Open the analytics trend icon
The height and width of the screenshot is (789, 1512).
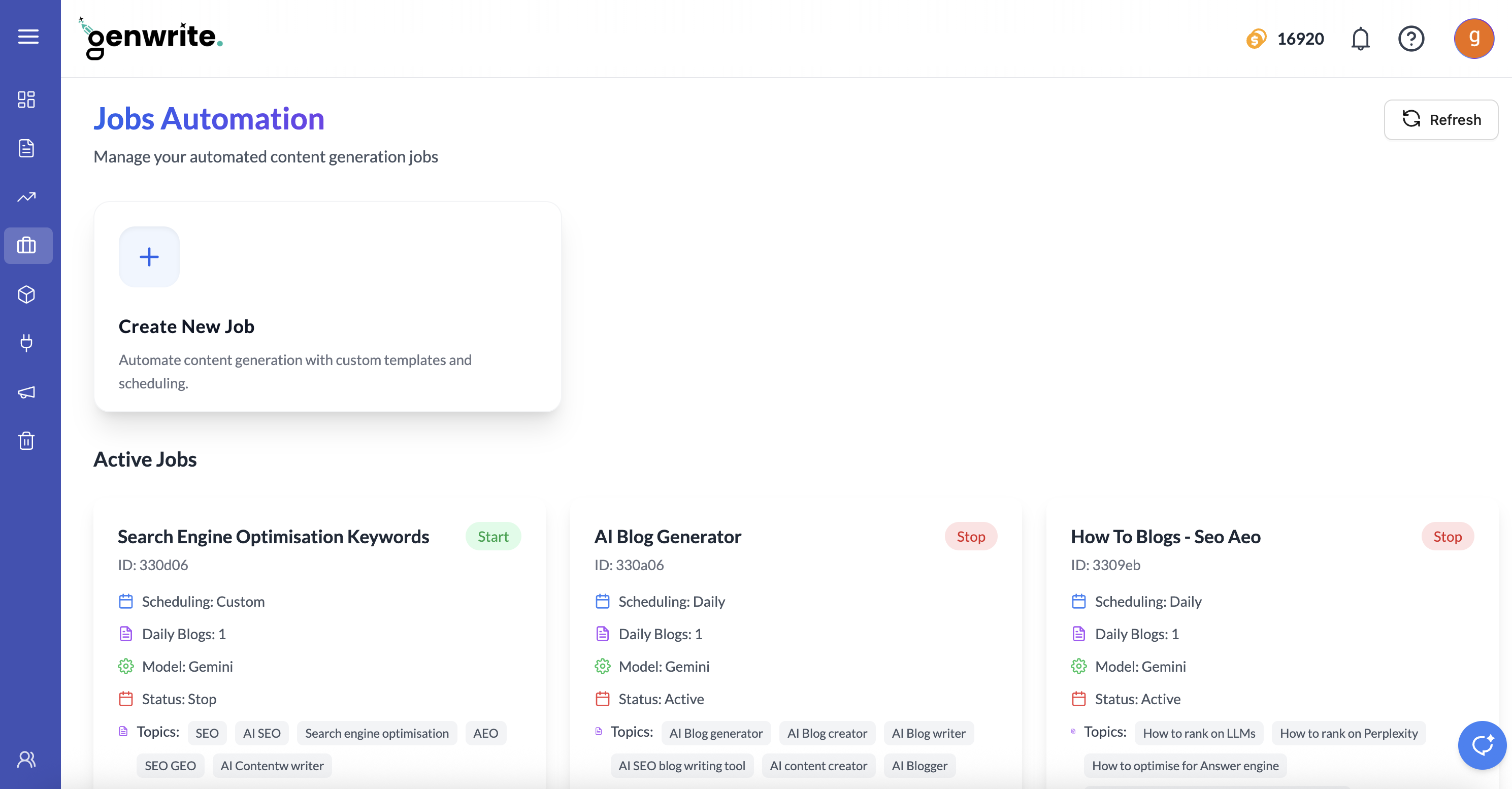point(26,197)
